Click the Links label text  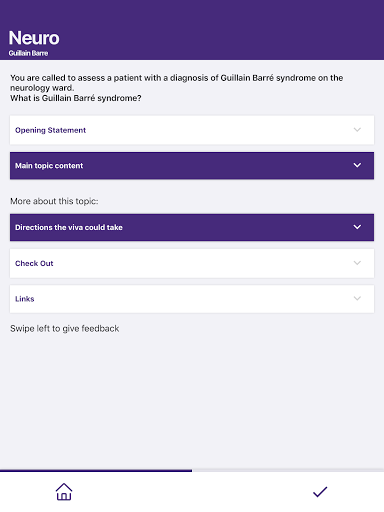point(25,299)
